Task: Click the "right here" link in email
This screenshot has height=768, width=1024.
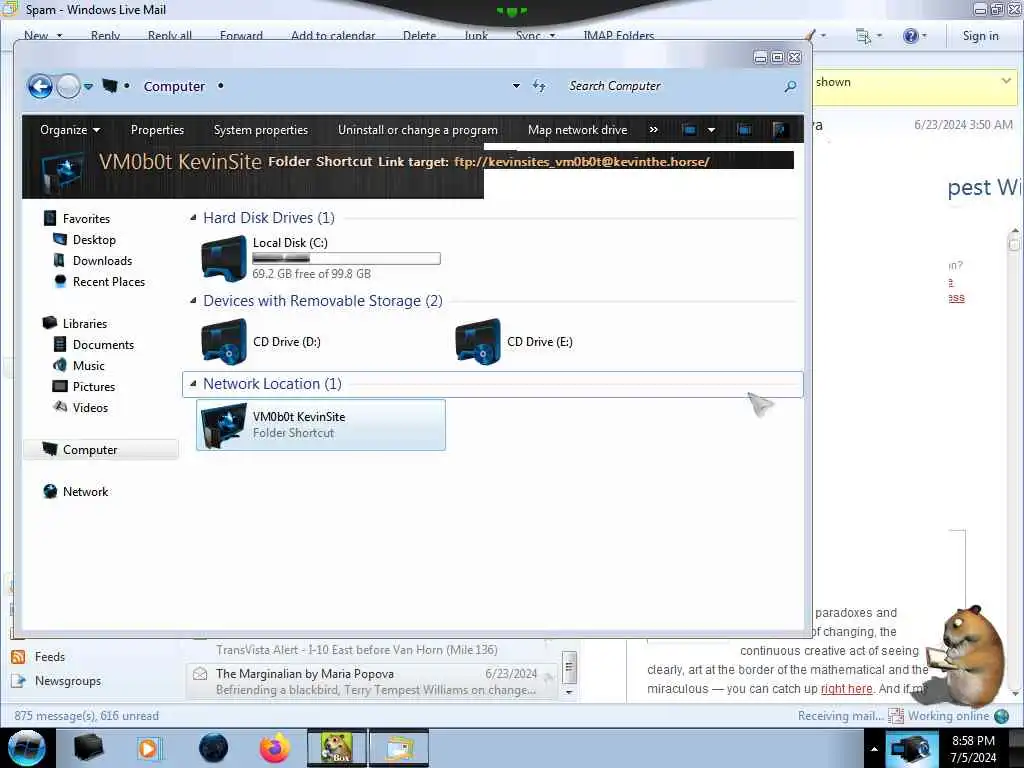Action: [846, 688]
